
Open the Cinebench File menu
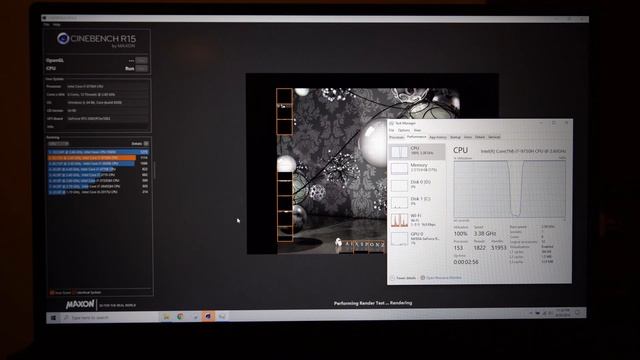click(47, 24)
